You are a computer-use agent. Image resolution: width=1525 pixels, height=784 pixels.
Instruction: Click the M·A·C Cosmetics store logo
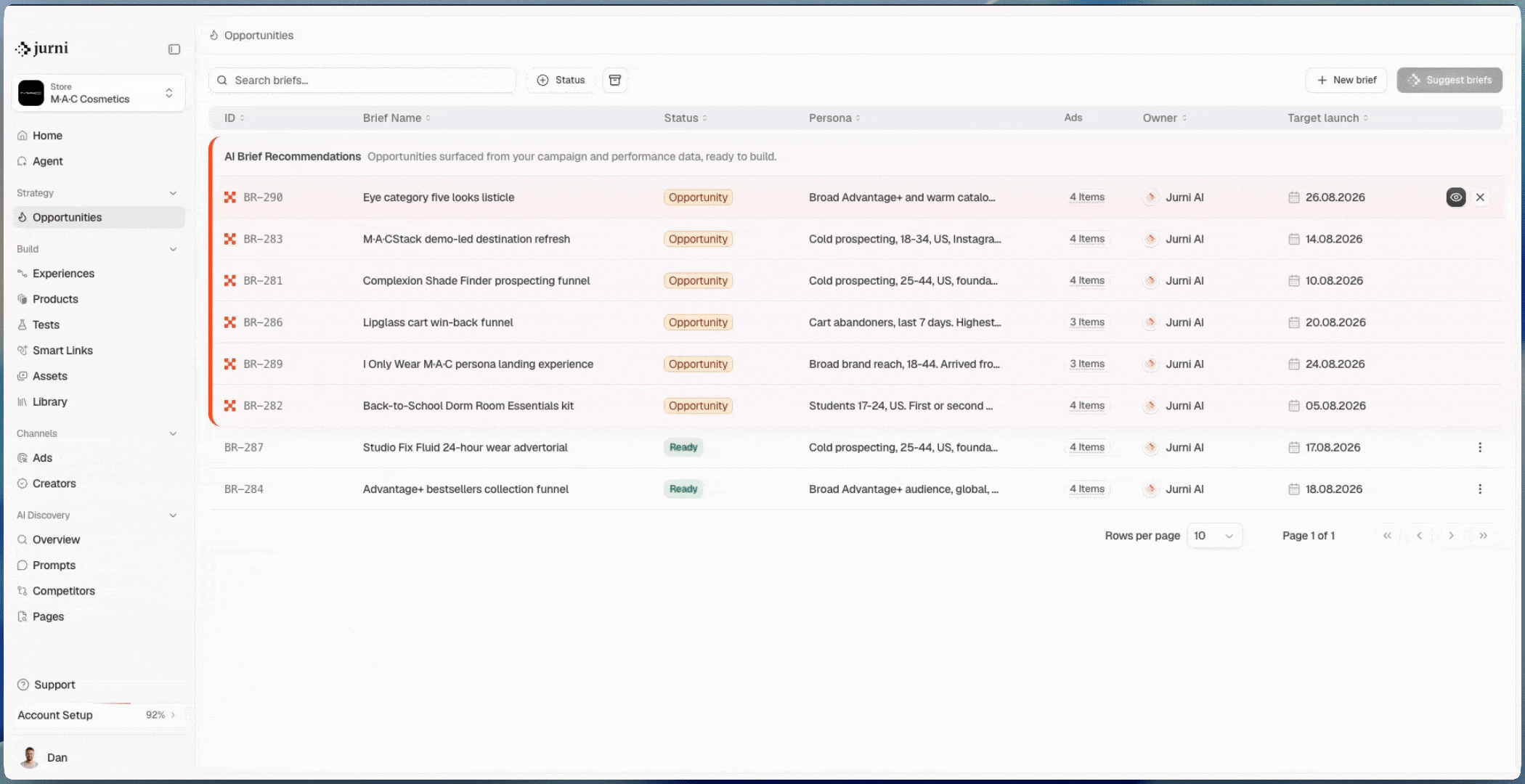tap(31, 93)
